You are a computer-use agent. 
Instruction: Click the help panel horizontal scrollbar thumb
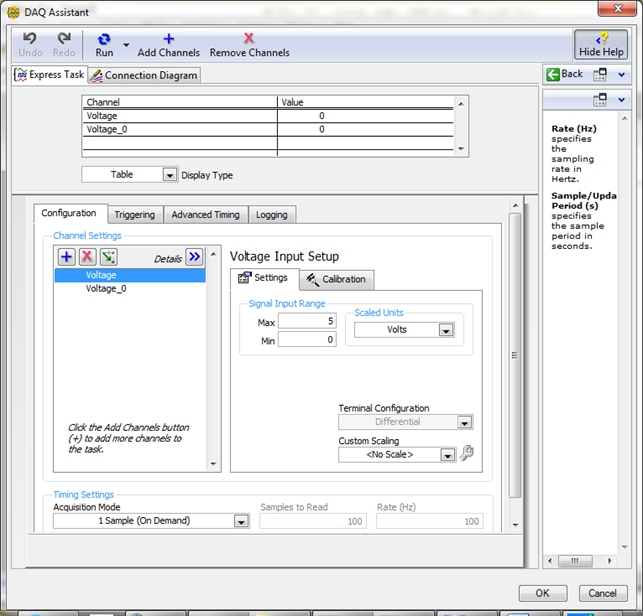575,561
